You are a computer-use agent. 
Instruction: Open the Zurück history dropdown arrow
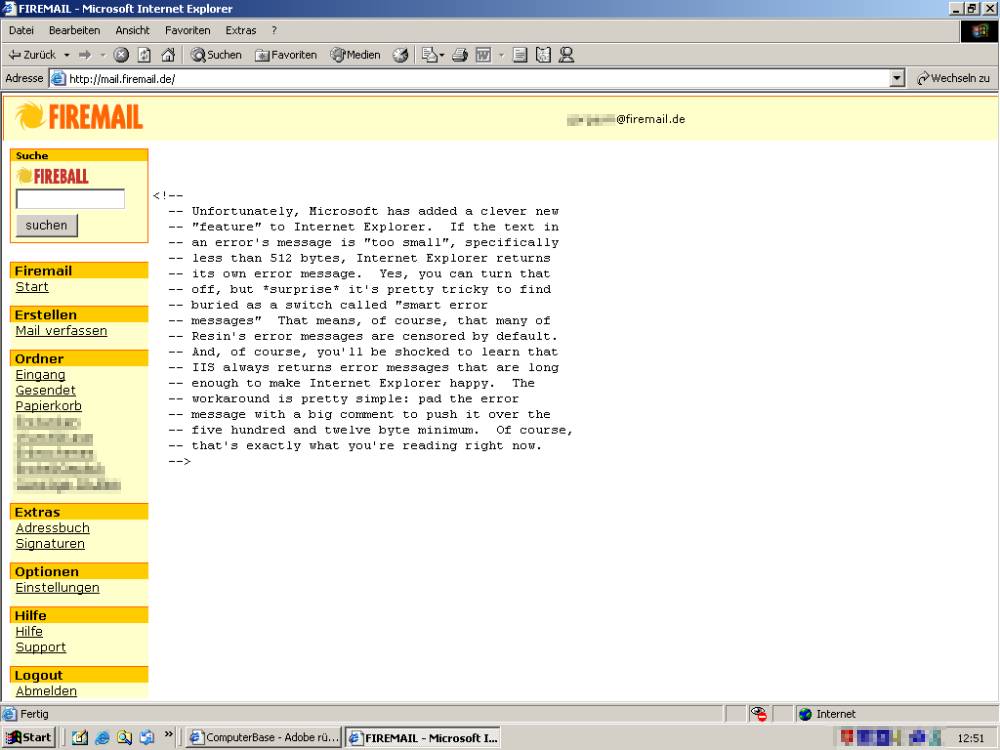point(66,55)
